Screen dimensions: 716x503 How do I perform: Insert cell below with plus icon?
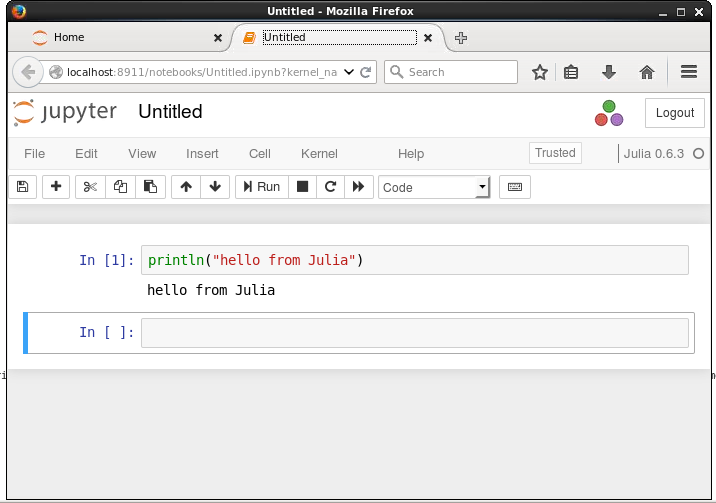point(56,187)
